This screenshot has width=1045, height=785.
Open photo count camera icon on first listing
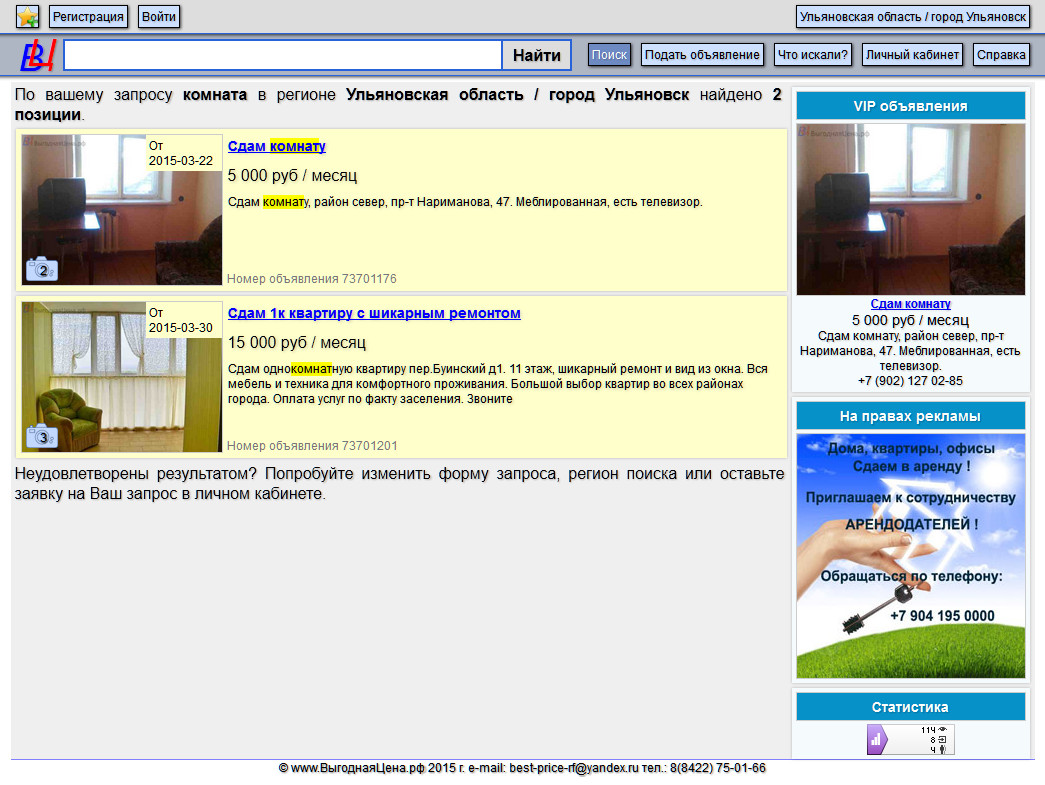(x=42, y=269)
